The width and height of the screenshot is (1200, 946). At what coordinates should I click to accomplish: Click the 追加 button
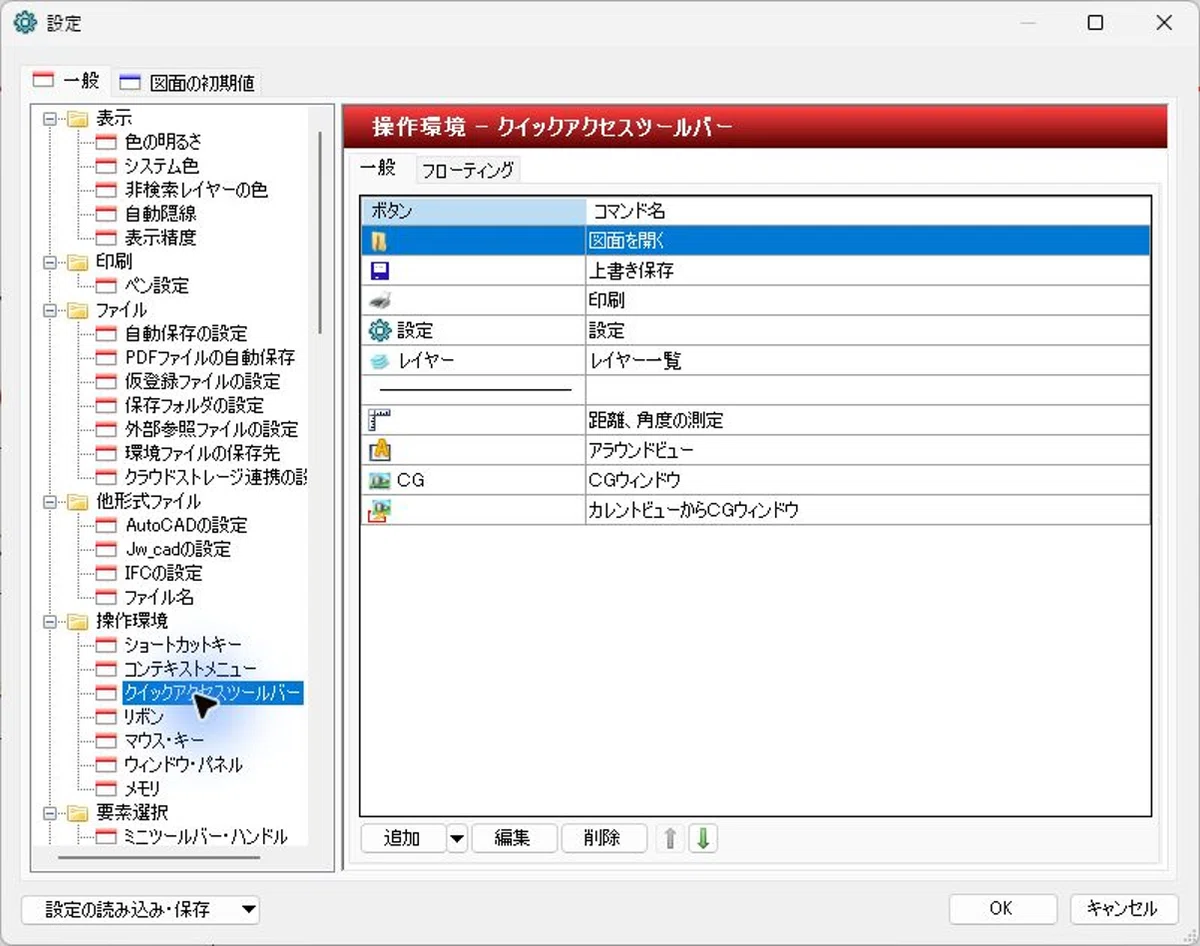(x=403, y=838)
